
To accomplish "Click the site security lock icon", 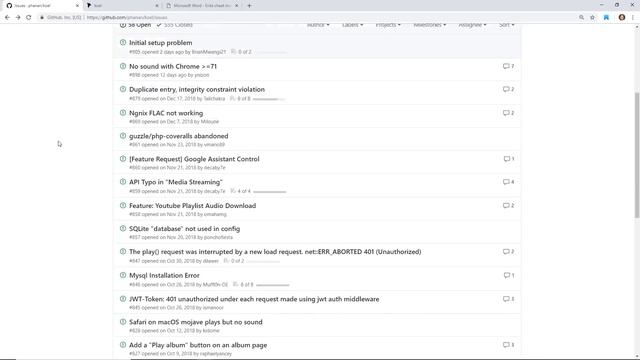I will (42, 18).
